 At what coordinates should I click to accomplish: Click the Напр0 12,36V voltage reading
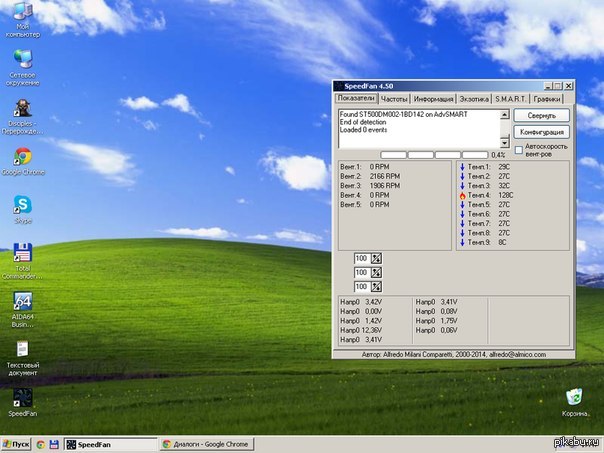(x=361, y=331)
